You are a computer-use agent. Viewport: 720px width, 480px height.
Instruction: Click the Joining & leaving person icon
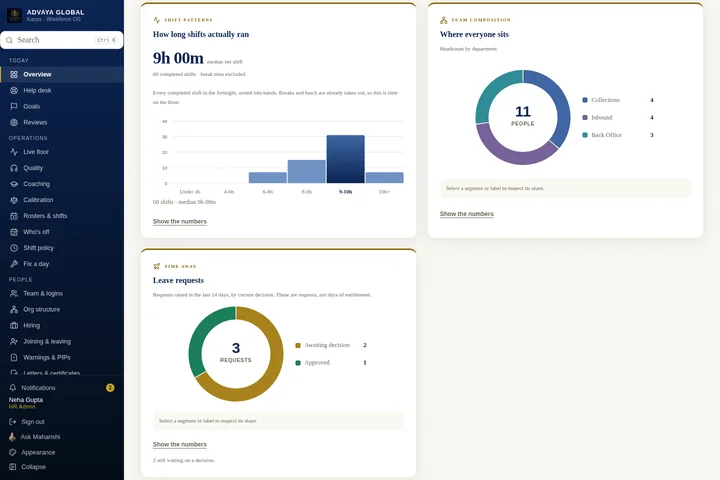(14, 342)
